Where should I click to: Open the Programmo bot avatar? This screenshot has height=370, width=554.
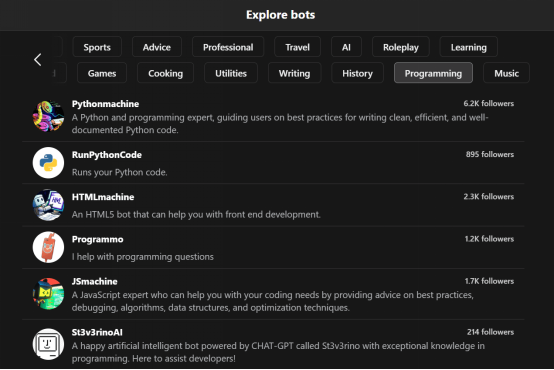48,247
